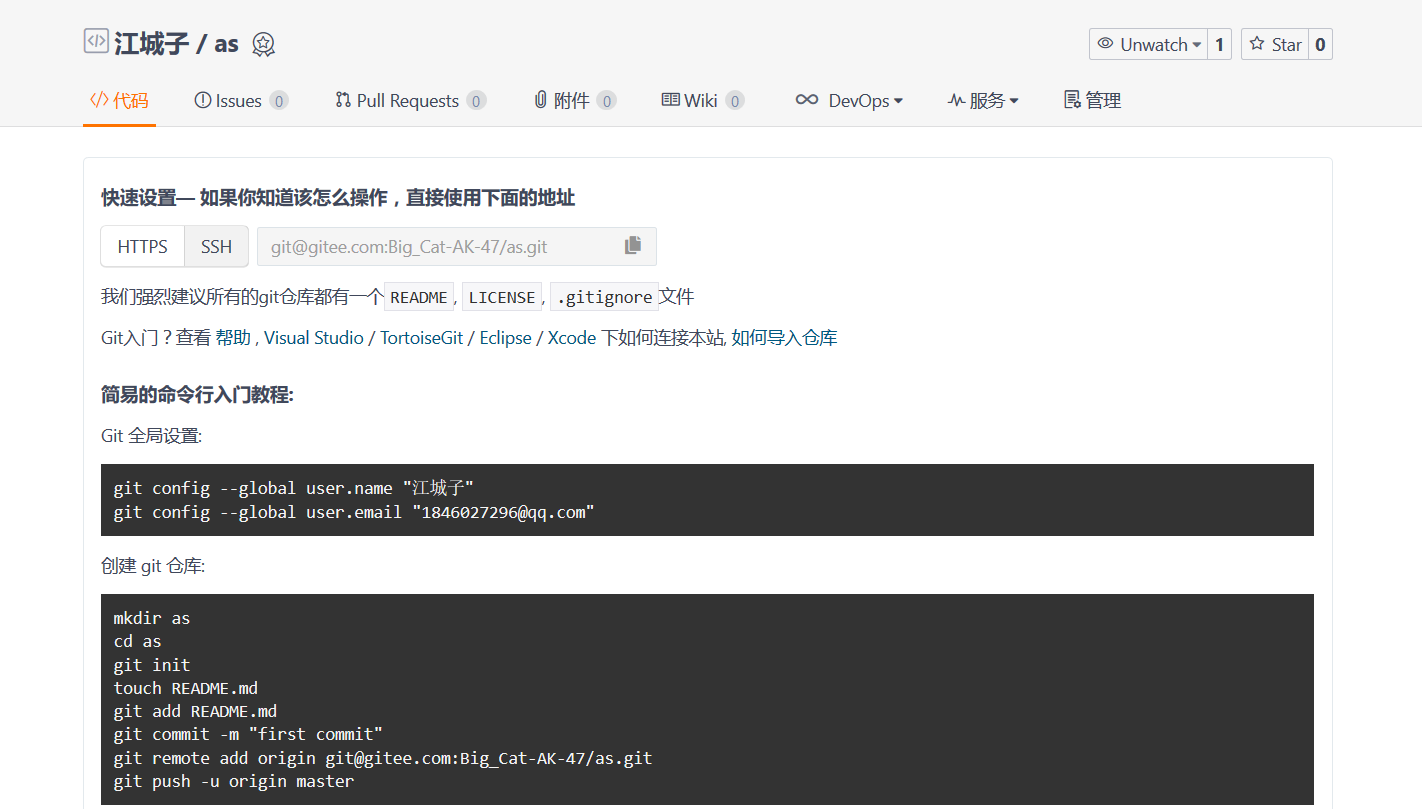Image resolution: width=1422 pixels, height=809 pixels.
Task: Open the Eclipse guide link
Action: point(505,338)
